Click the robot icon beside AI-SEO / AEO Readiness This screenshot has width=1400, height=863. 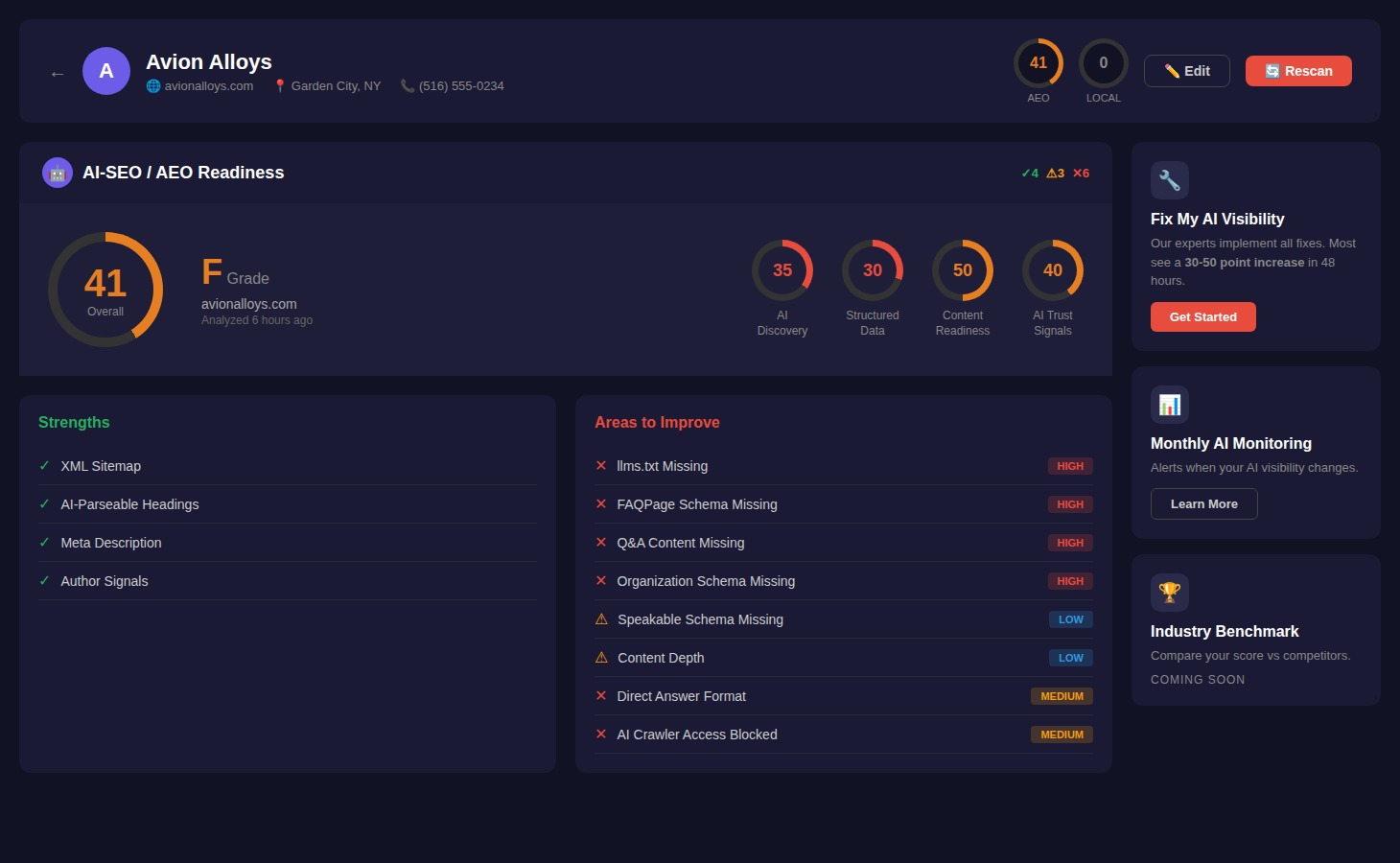pyautogui.click(x=57, y=172)
